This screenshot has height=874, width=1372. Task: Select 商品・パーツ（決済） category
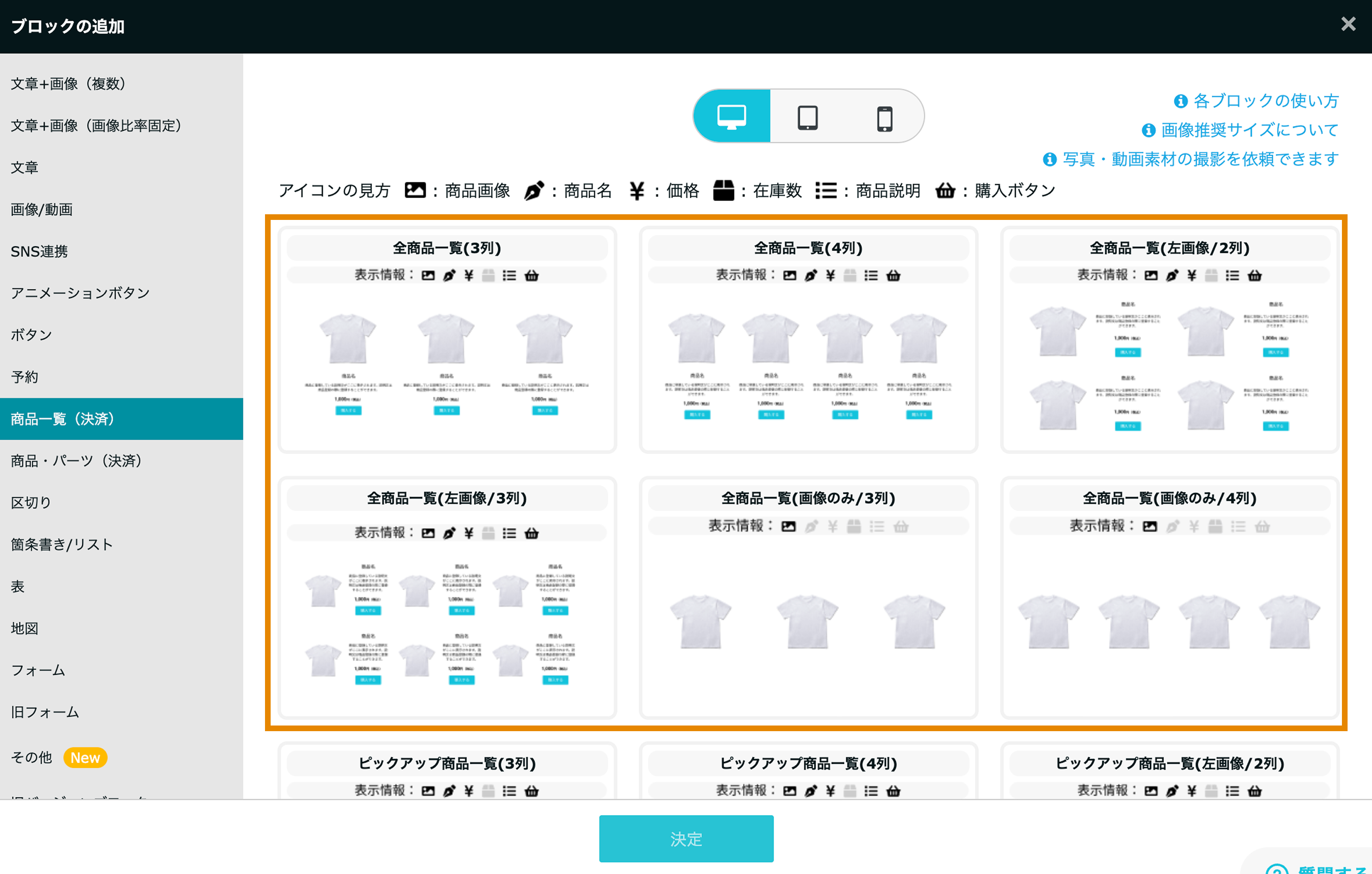pyautogui.click(x=121, y=460)
